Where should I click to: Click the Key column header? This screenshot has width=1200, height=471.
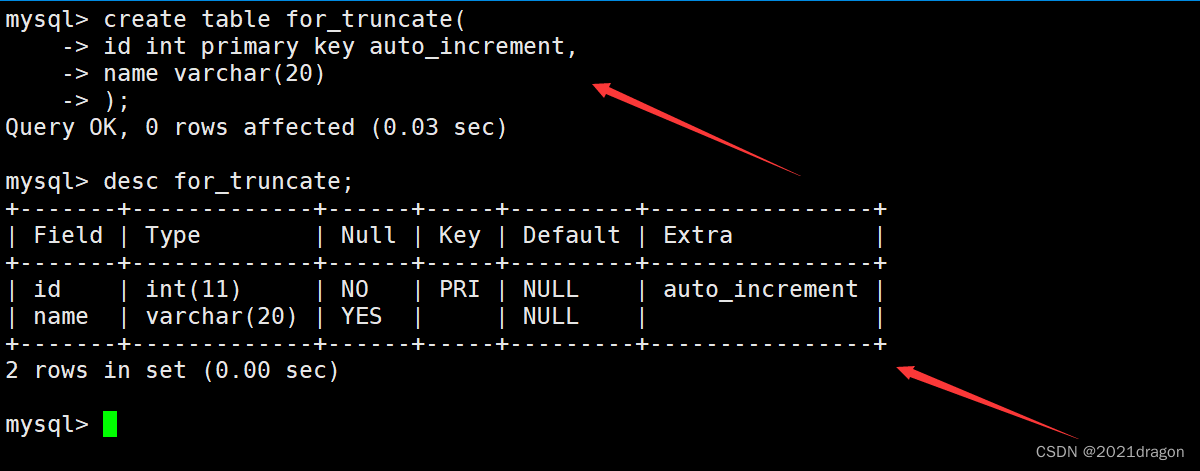459,236
